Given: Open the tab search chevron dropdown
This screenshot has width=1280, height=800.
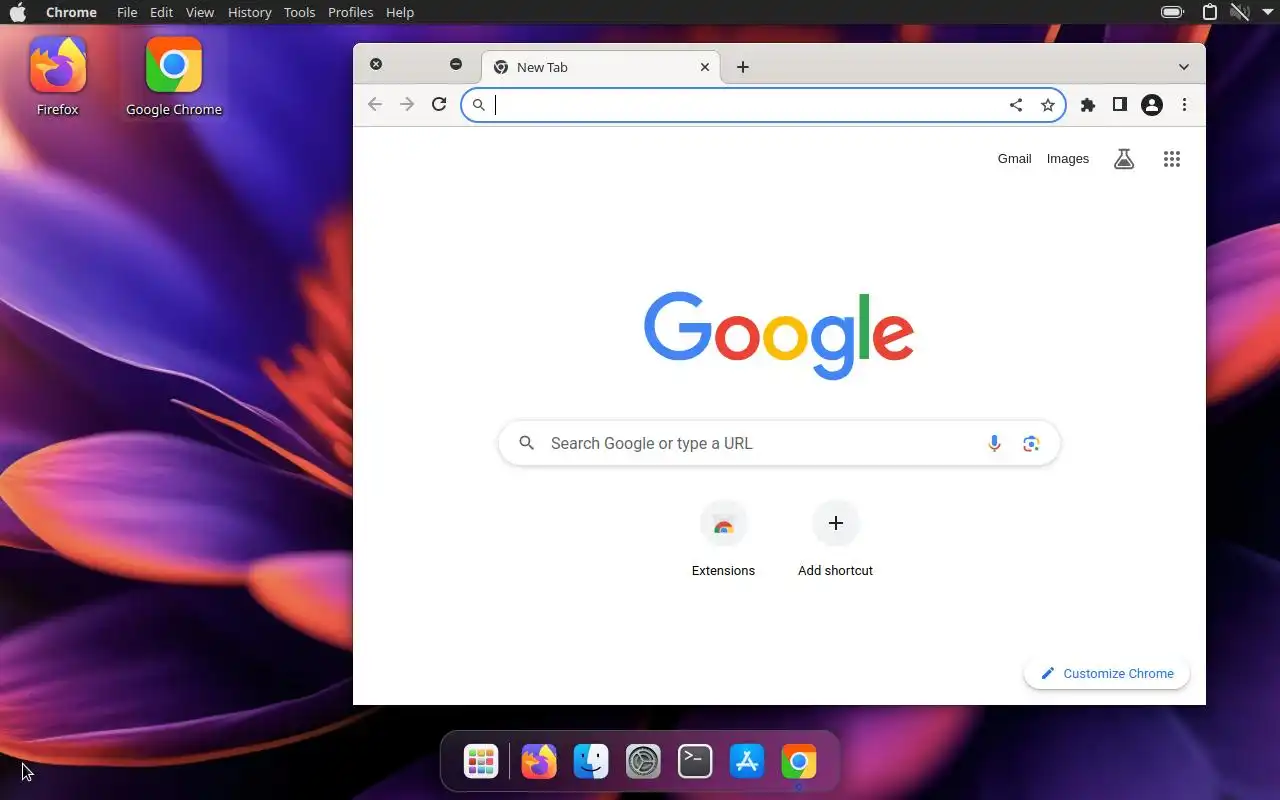Looking at the screenshot, I should click(x=1184, y=67).
